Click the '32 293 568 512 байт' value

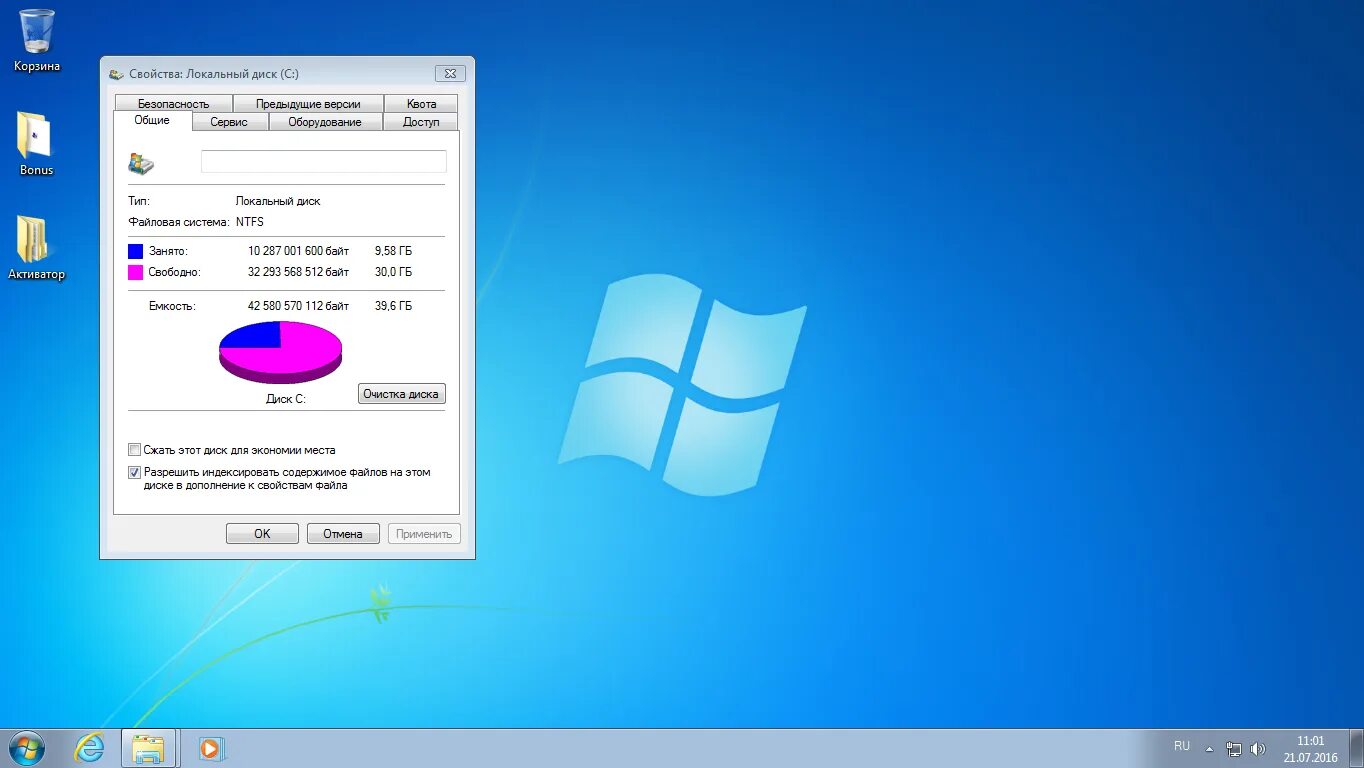pos(298,272)
